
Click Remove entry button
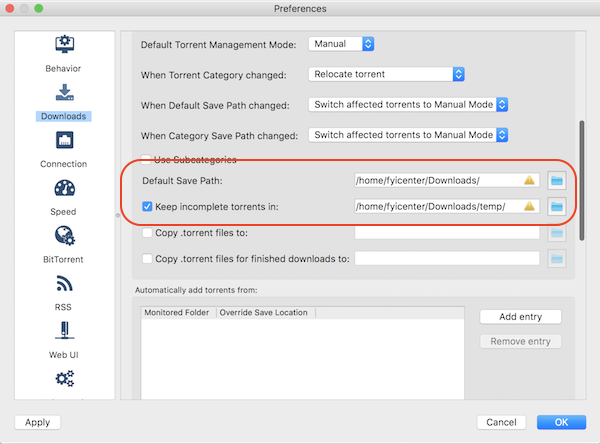(x=520, y=341)
